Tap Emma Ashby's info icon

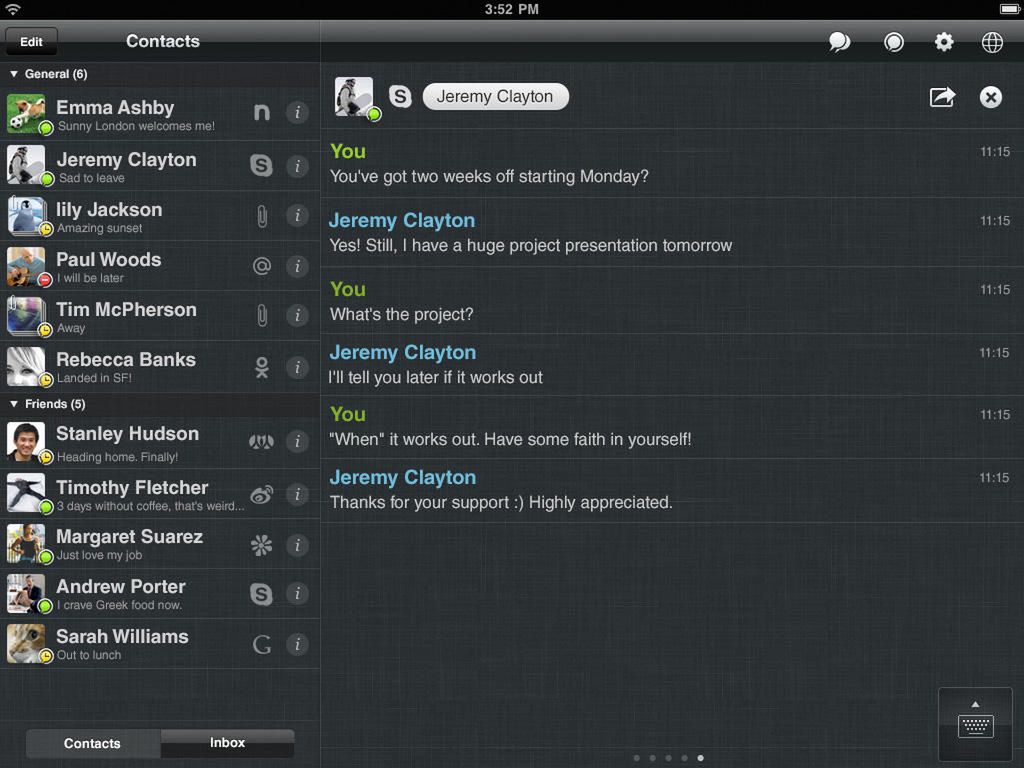(x=297, y=112)
